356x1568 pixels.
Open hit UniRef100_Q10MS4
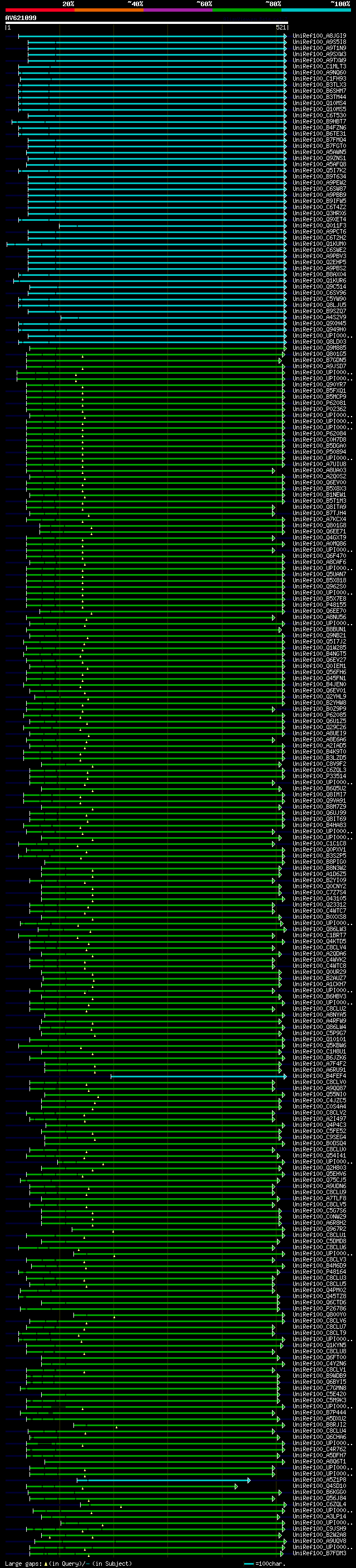[x=319, y=103]
